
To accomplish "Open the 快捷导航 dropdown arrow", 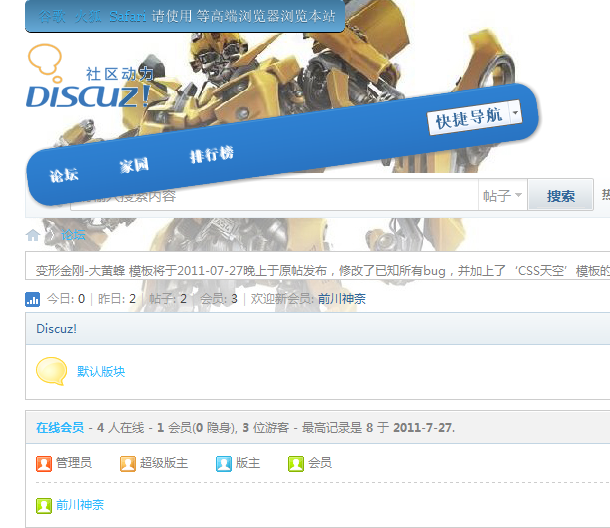I will coord(515,112).
